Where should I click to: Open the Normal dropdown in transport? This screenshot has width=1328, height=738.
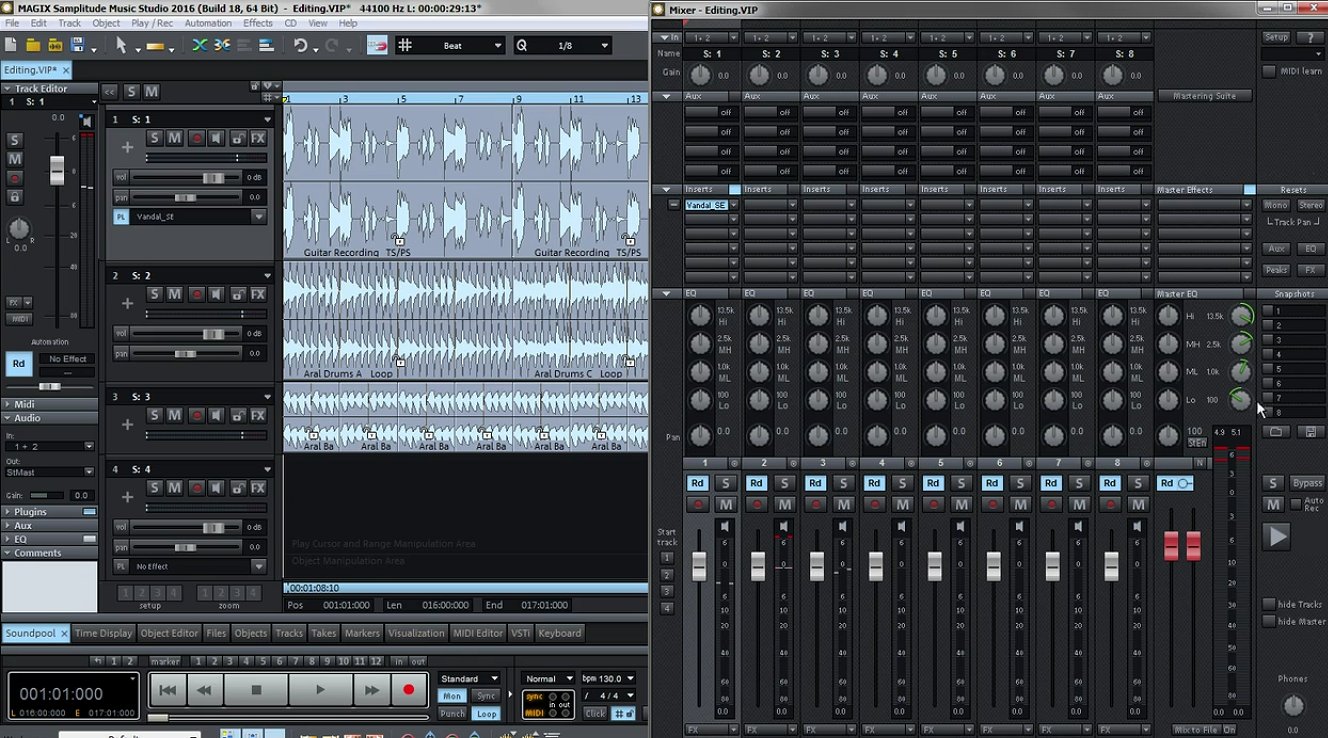click(549, 678)
